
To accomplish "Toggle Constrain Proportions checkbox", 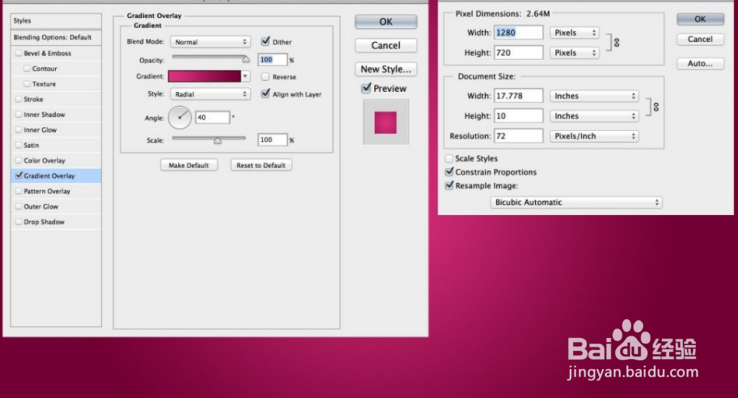I will [x=449, y=172].
